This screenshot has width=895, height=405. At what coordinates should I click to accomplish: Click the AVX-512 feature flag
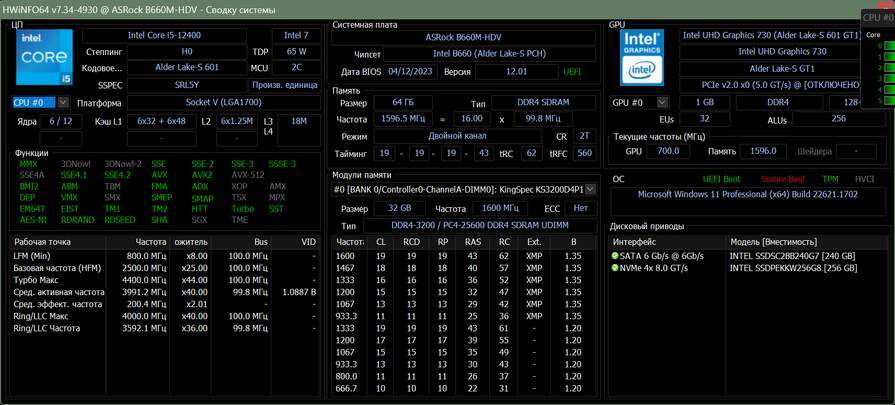tap(248, 175)
